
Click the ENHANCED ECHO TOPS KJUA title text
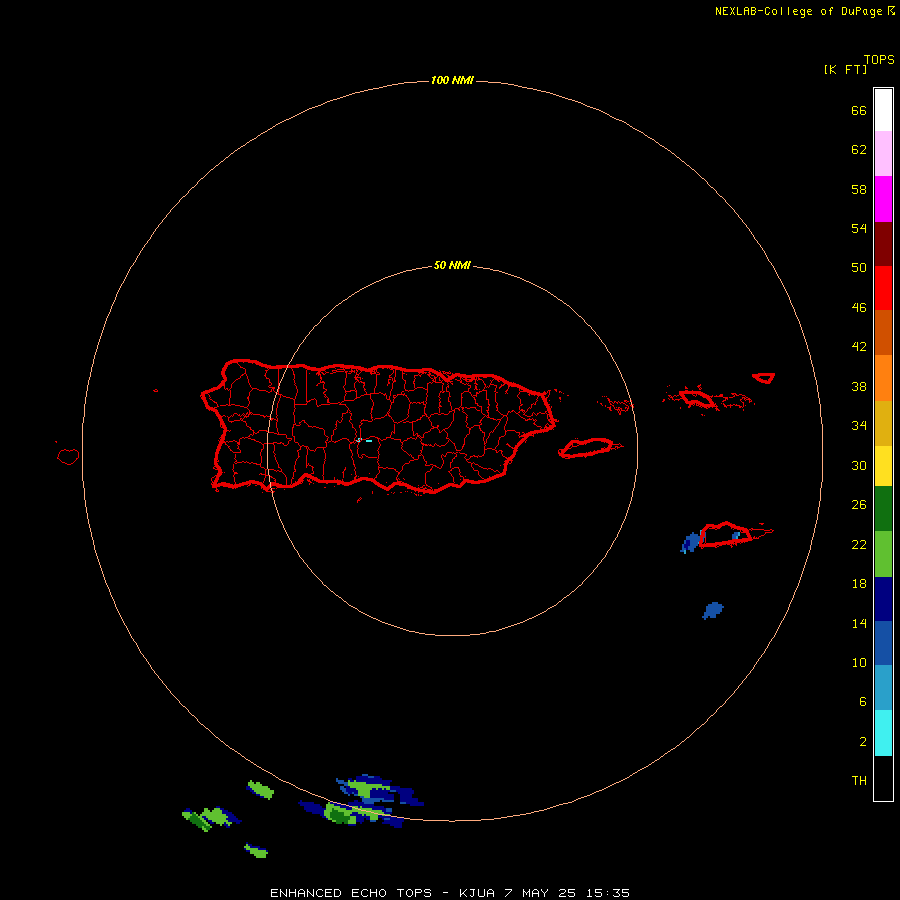(x=450, y=893)
